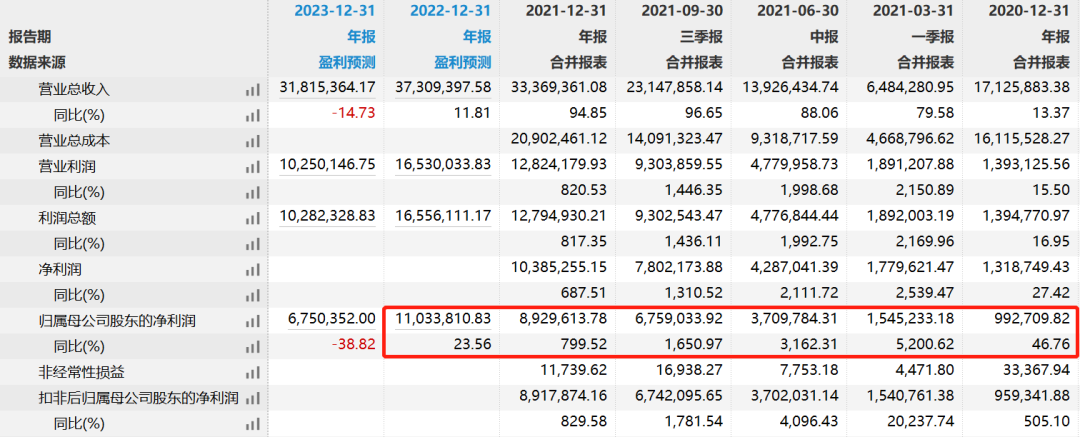Click the 2021-09-30 column header
Viewport: 1080px width, 437px height.
tap(670, 12)
